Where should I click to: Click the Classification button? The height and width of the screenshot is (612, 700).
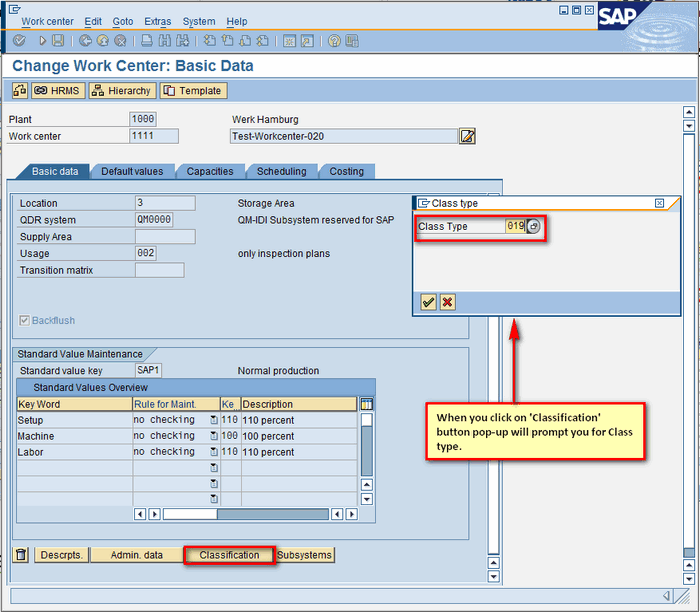tap(229, 555)
